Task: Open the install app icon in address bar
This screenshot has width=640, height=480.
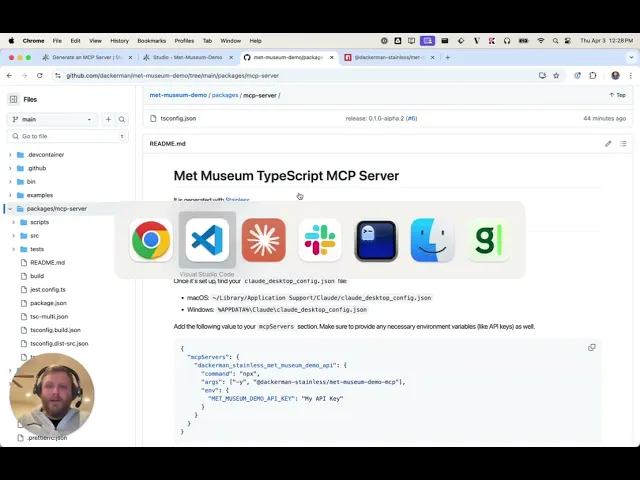Action: click(542, 76)
